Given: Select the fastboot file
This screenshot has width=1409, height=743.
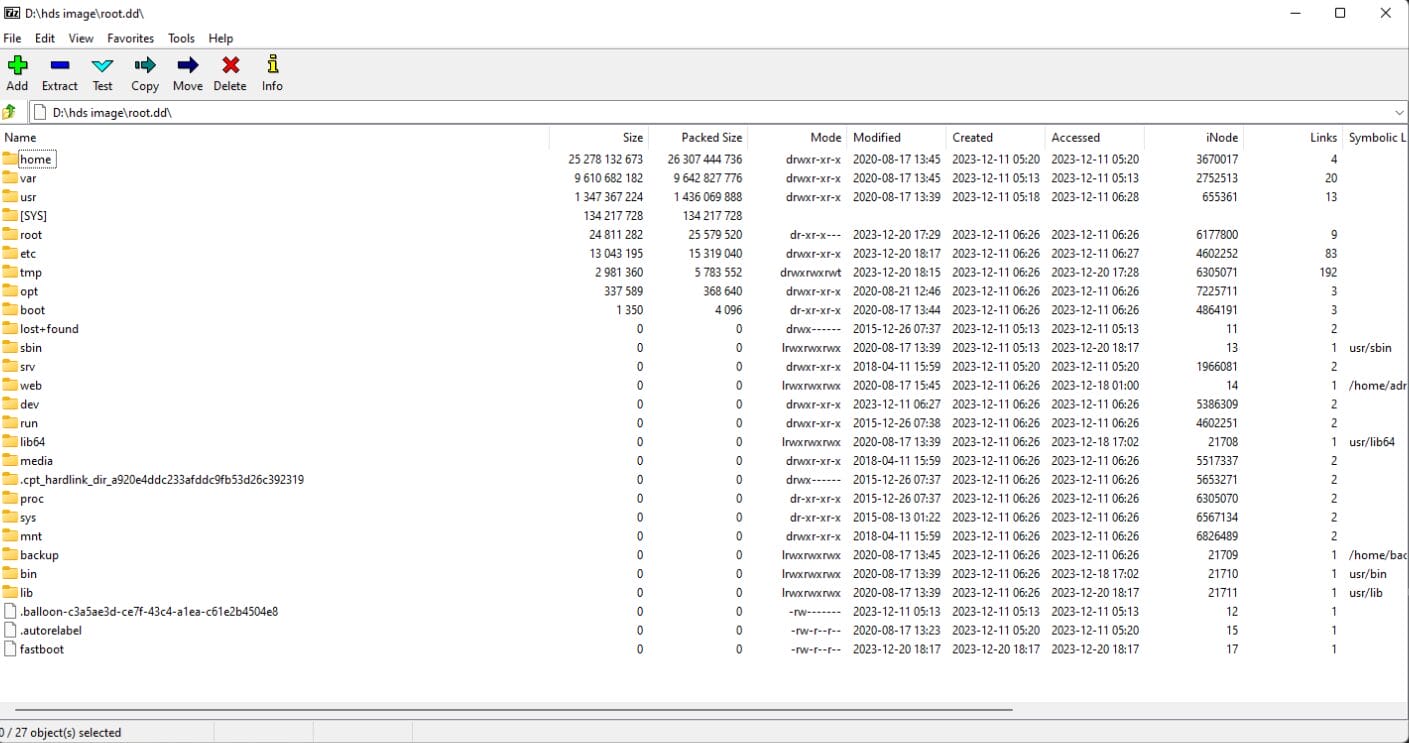Looking at the screenshot, I should coord(41,649).
